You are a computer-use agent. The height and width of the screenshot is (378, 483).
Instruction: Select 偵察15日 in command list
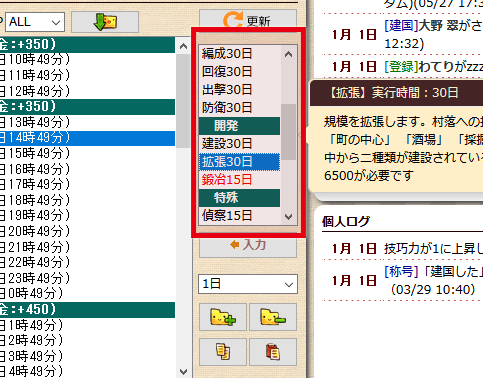click(239, 216)
